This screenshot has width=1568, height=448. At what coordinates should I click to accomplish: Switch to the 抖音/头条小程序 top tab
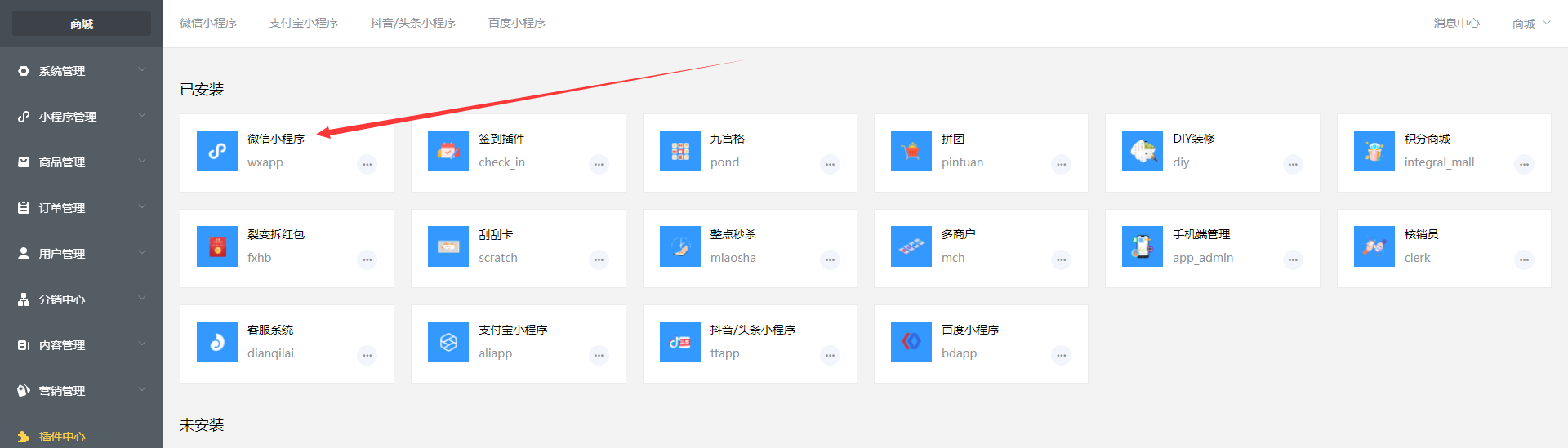pos(413,23)
